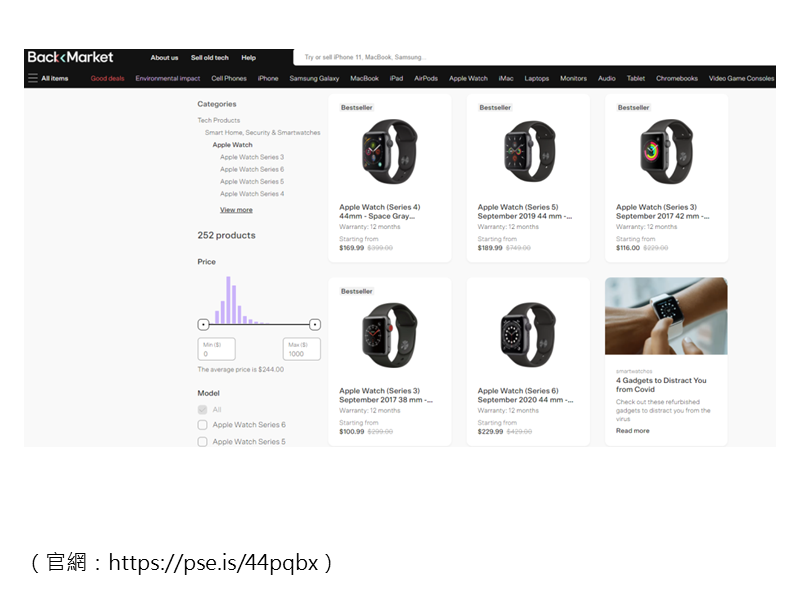This screenshot has width=786, height=591.
Task: Choose Apple Watch Series 4 category
Action: tap(252, 194)
